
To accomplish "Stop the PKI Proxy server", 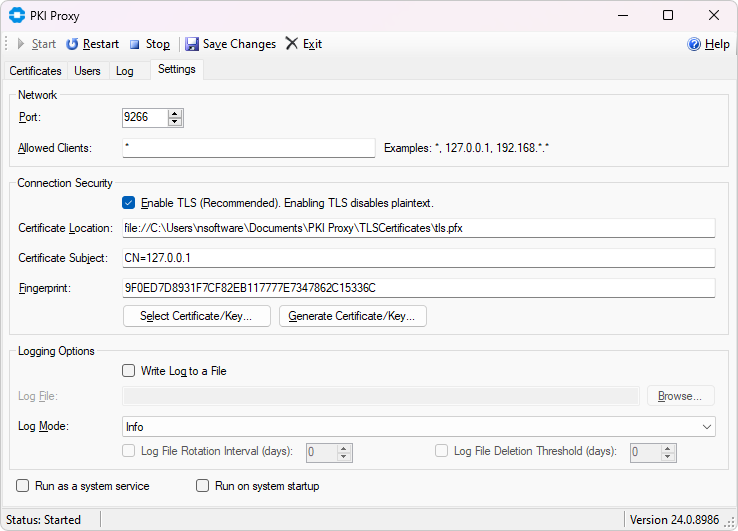I will click(150, 44).
